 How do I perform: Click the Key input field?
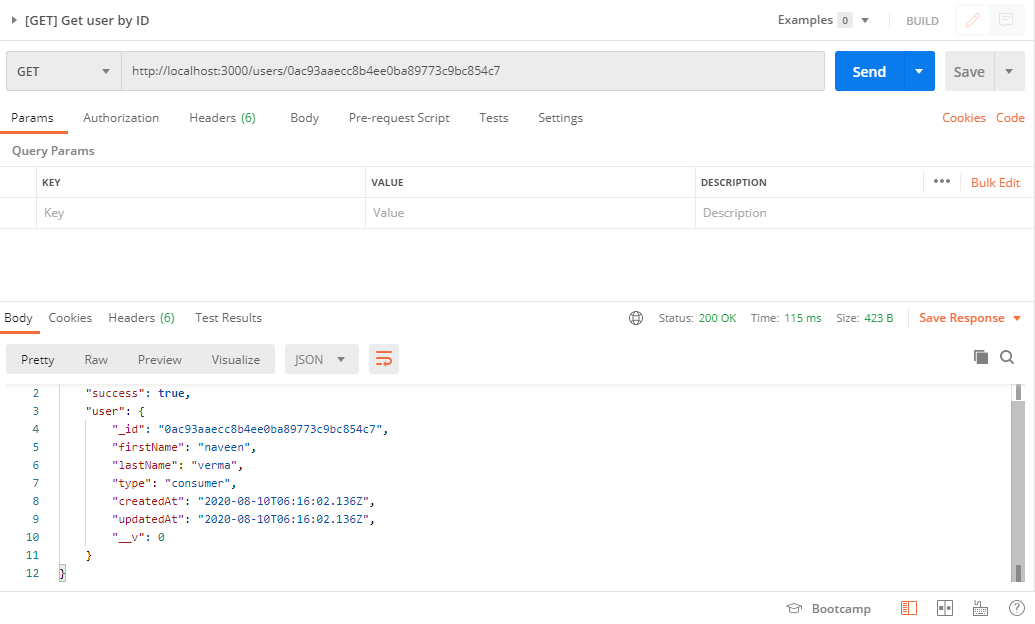[x=201, y=213]
